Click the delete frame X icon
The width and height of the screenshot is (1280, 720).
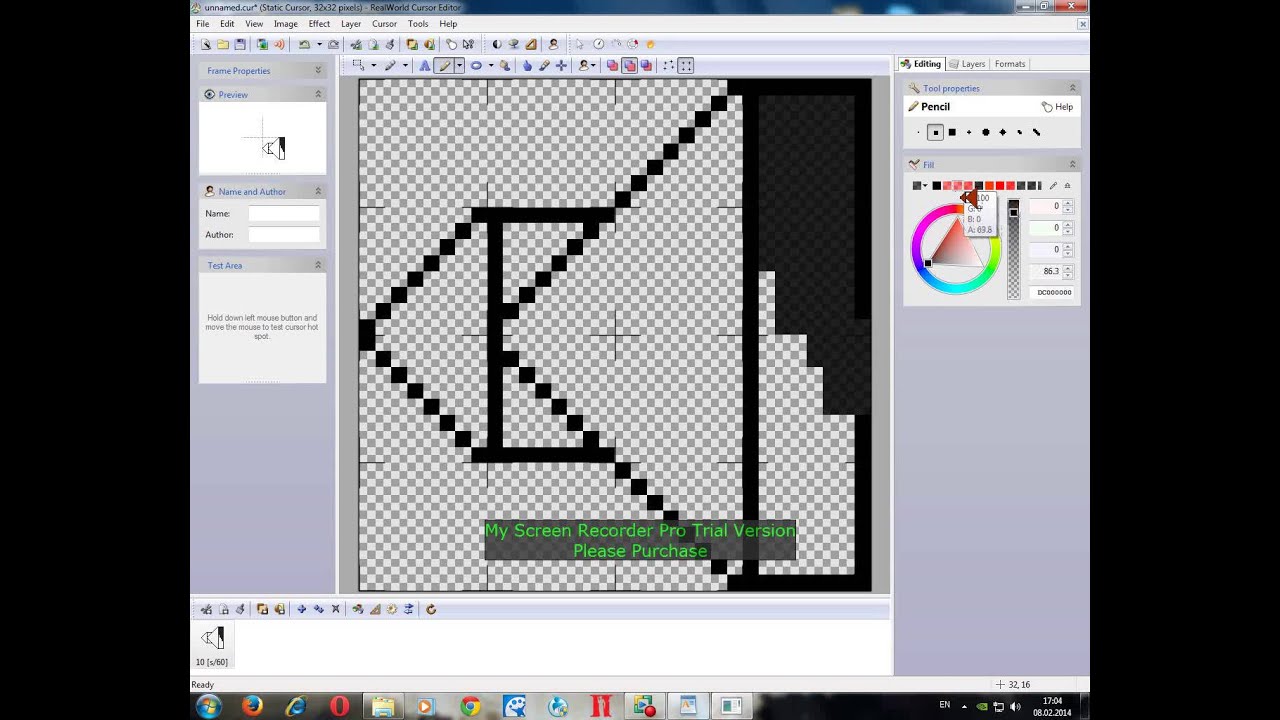tap(335, 609)
